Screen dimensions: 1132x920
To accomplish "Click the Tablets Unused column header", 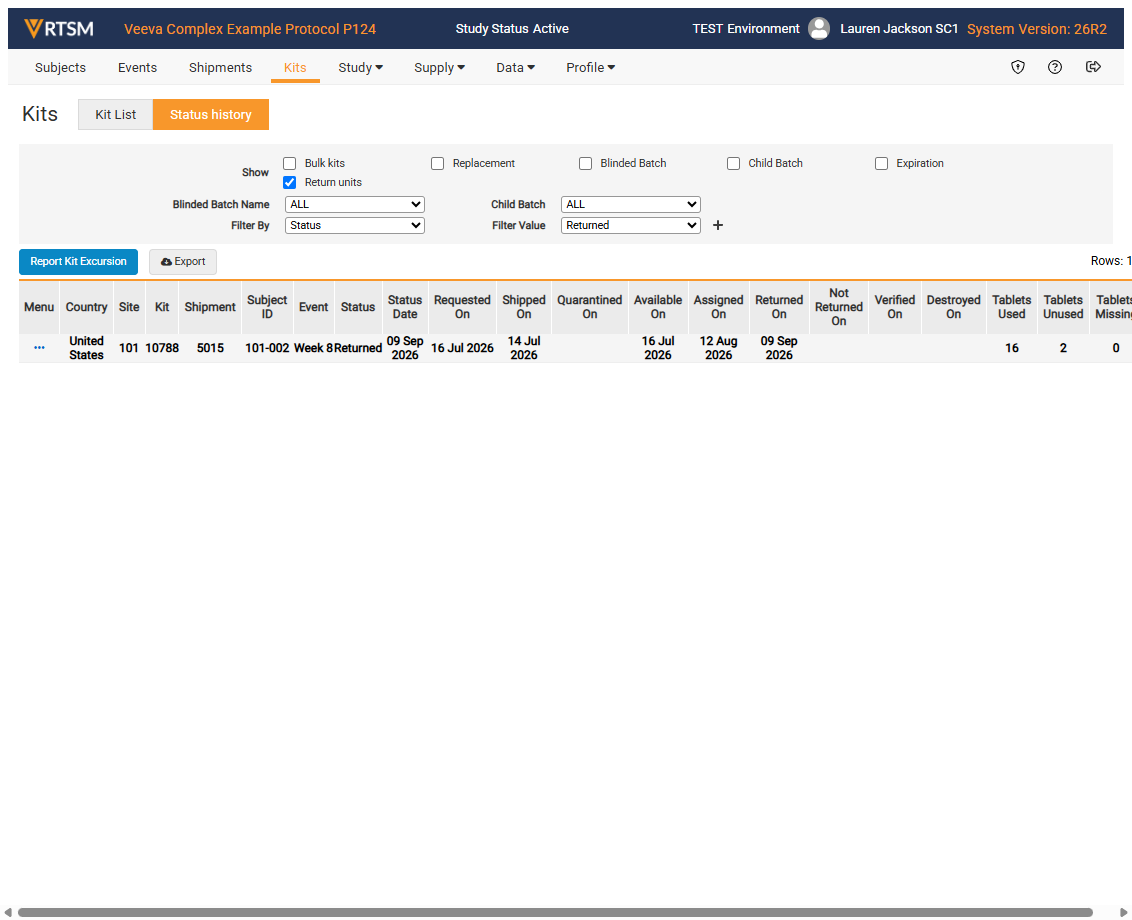I will click(x=1063, y=307).
